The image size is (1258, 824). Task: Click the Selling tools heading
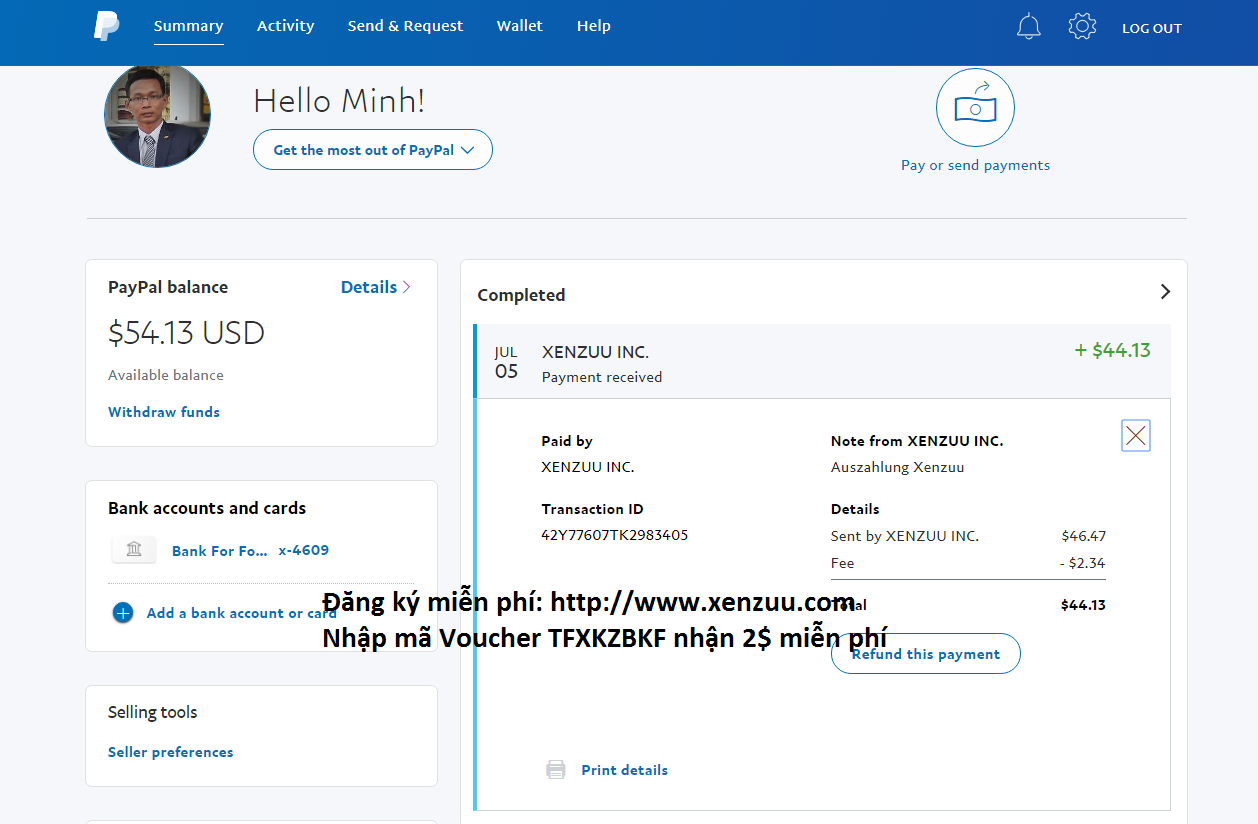tap(153, 712)
